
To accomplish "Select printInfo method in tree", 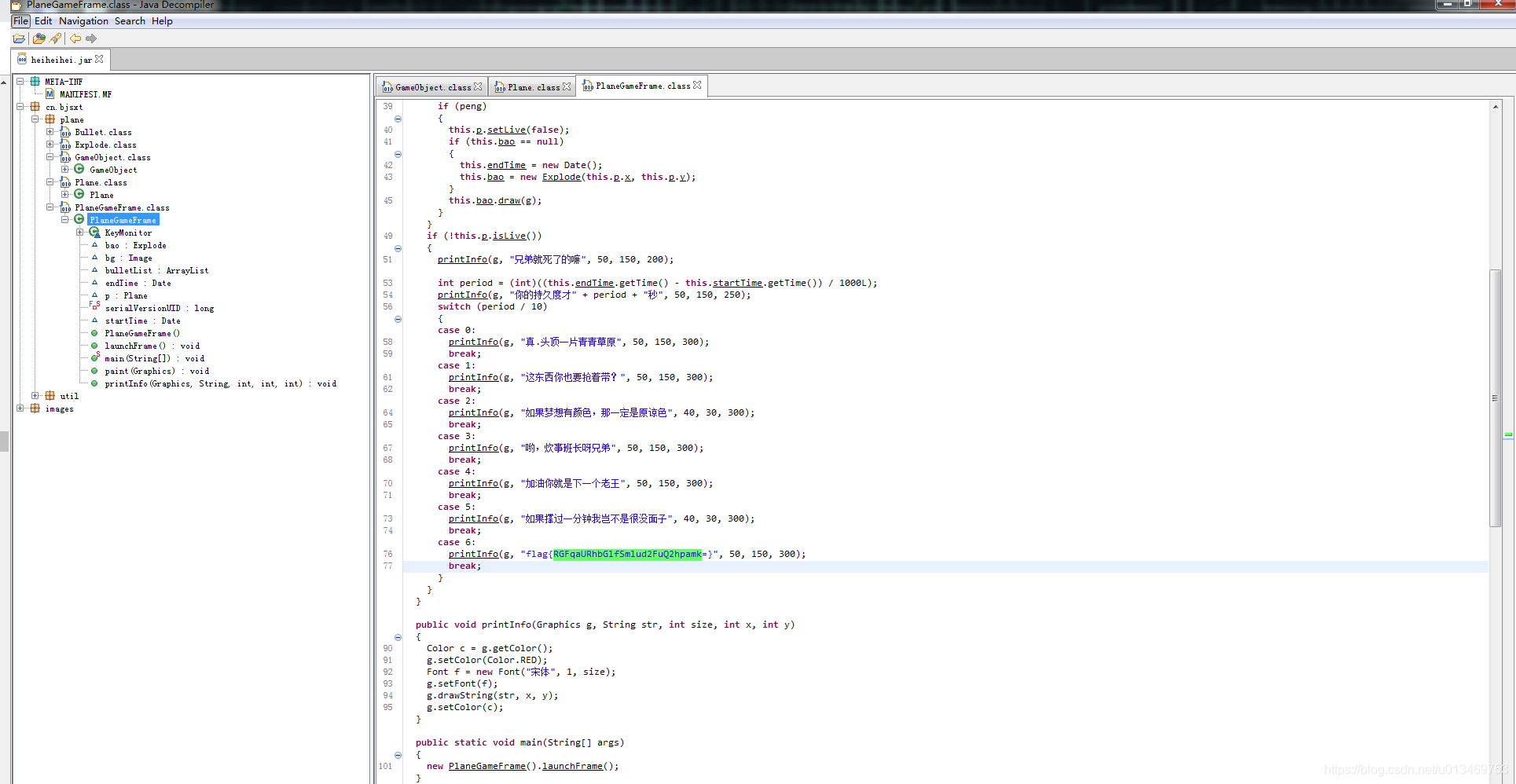I will coord(220,383).
